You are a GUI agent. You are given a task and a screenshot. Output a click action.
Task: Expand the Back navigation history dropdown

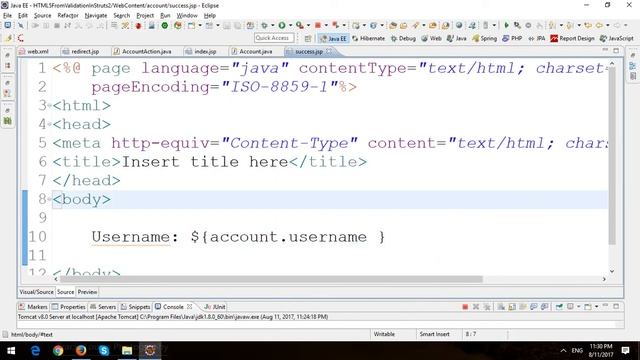pyautogui.click(x=608, y=25)
